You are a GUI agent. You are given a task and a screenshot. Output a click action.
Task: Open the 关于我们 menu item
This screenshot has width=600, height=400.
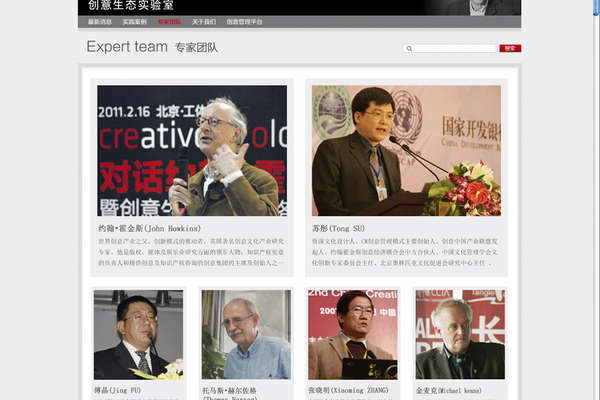tap(204, 22)
